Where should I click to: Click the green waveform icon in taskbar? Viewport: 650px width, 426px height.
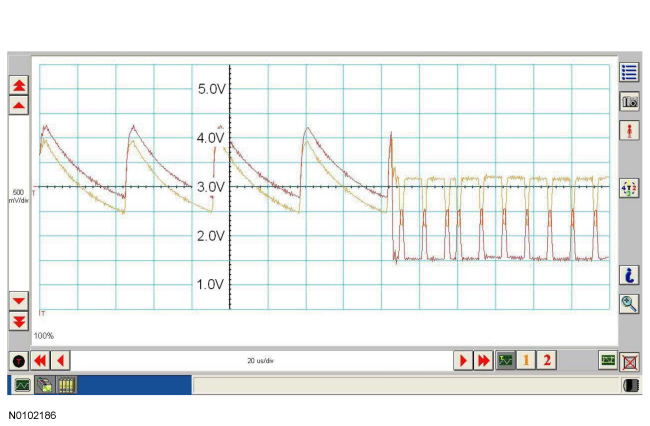[22, 385]
